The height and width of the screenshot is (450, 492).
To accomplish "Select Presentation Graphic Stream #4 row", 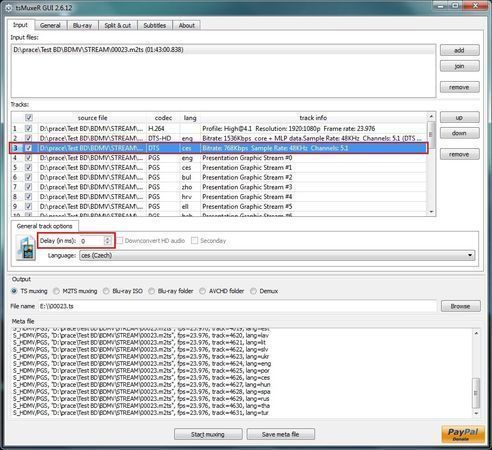I will tap(219, 196).
